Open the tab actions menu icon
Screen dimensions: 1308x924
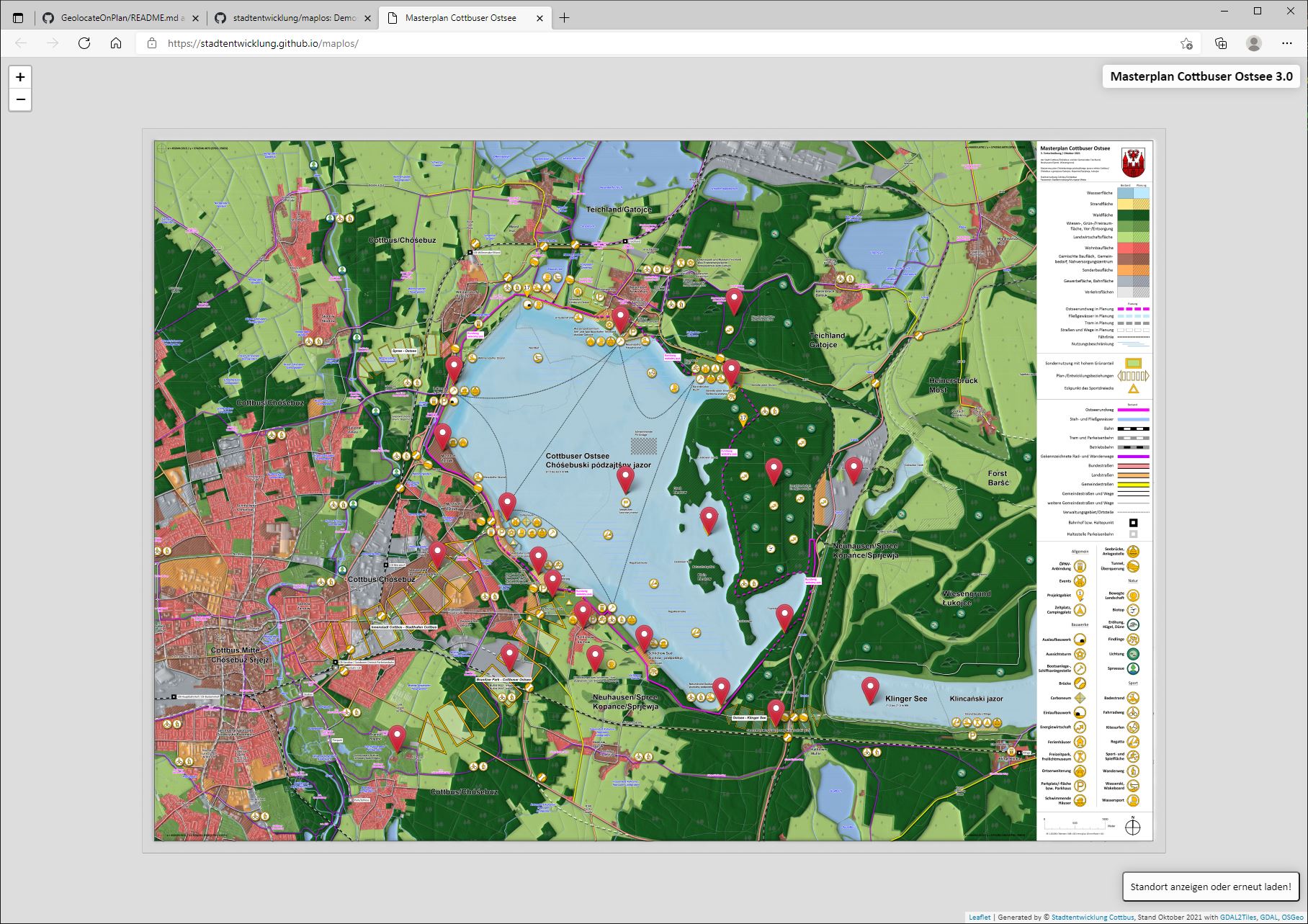tap(18, 18)
